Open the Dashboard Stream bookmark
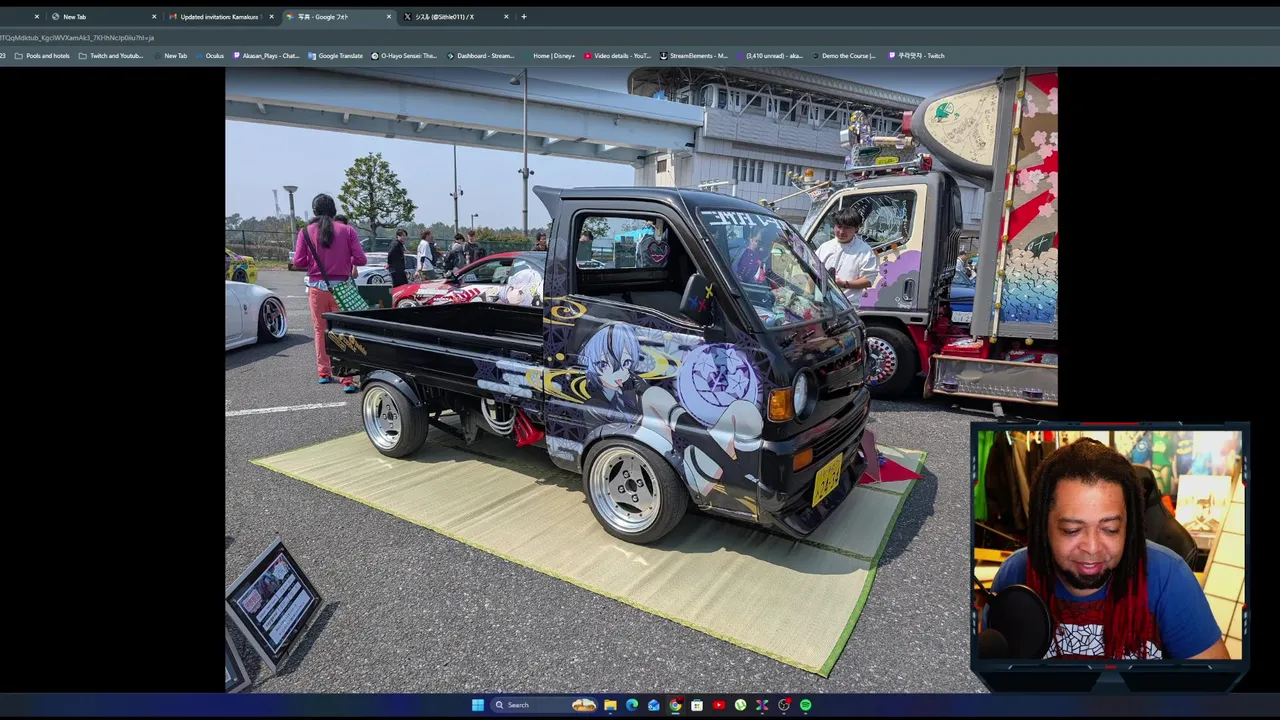The width and height of the screenshot is (1280, 720). [x=480, y=56]
